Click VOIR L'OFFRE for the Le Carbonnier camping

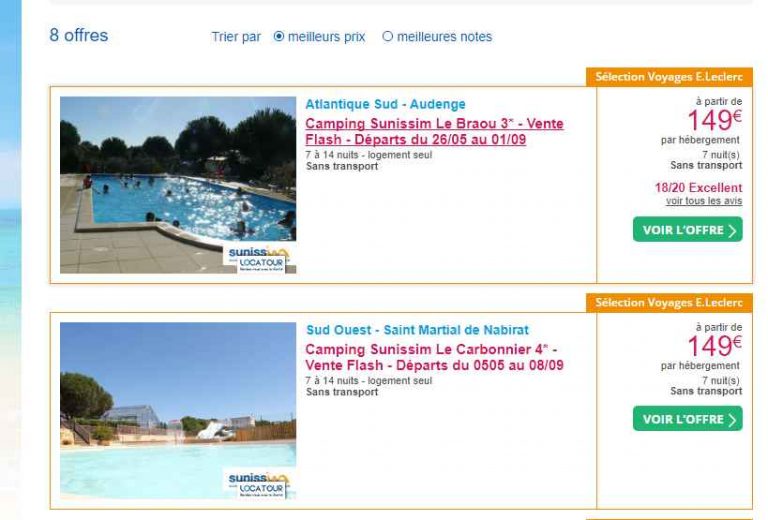pos(688,419)
